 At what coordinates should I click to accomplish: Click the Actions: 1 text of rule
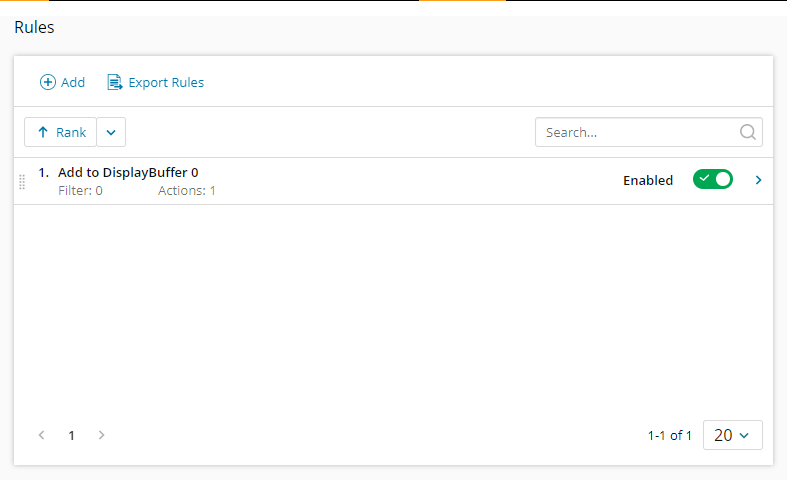point(187,190)
